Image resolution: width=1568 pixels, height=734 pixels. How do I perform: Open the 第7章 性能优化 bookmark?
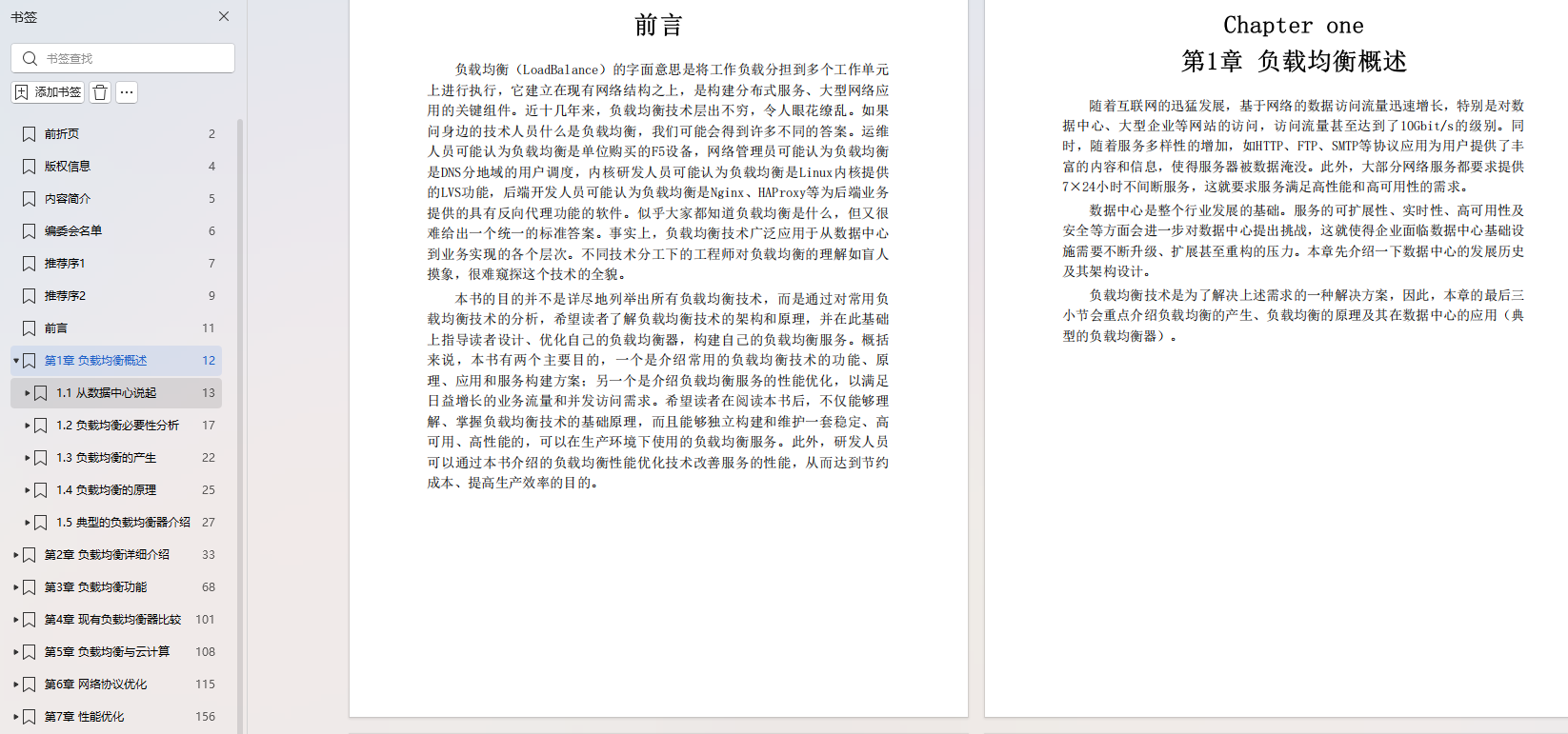pos(84,717)
